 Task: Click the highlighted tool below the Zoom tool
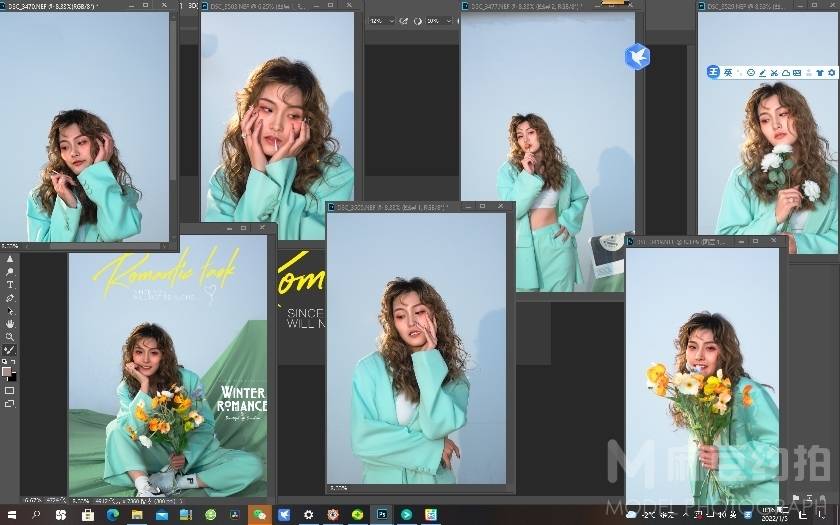(x=10, y=350)
